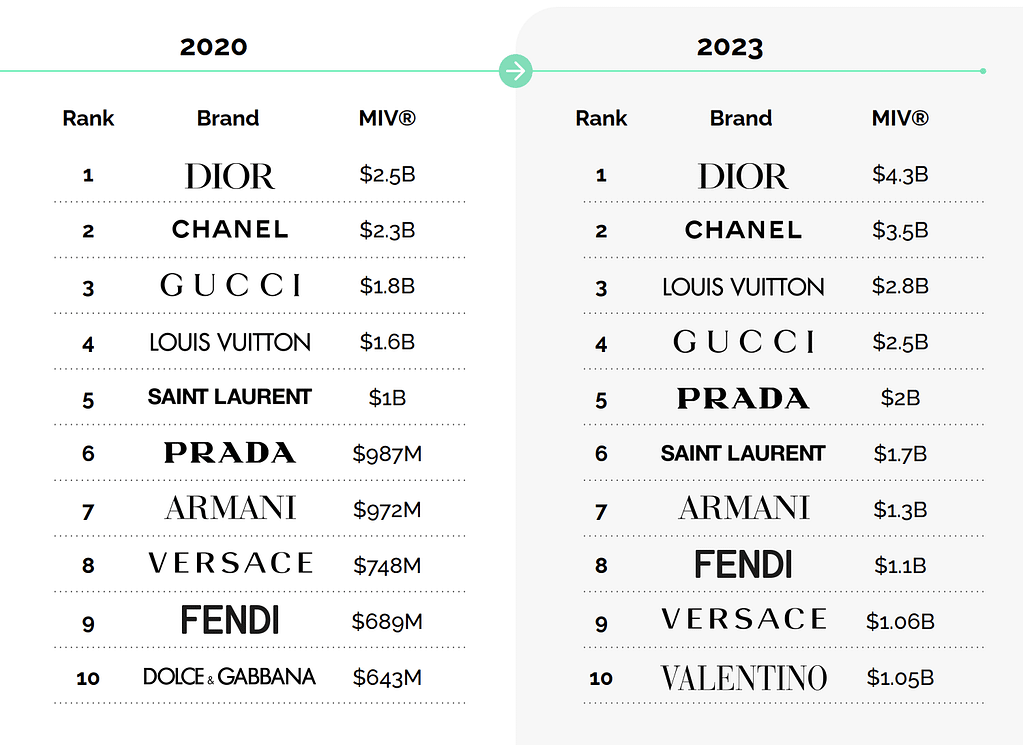Click the Rank header in 2020 table
1023x745 pixels.
click(x=88, y=118)
